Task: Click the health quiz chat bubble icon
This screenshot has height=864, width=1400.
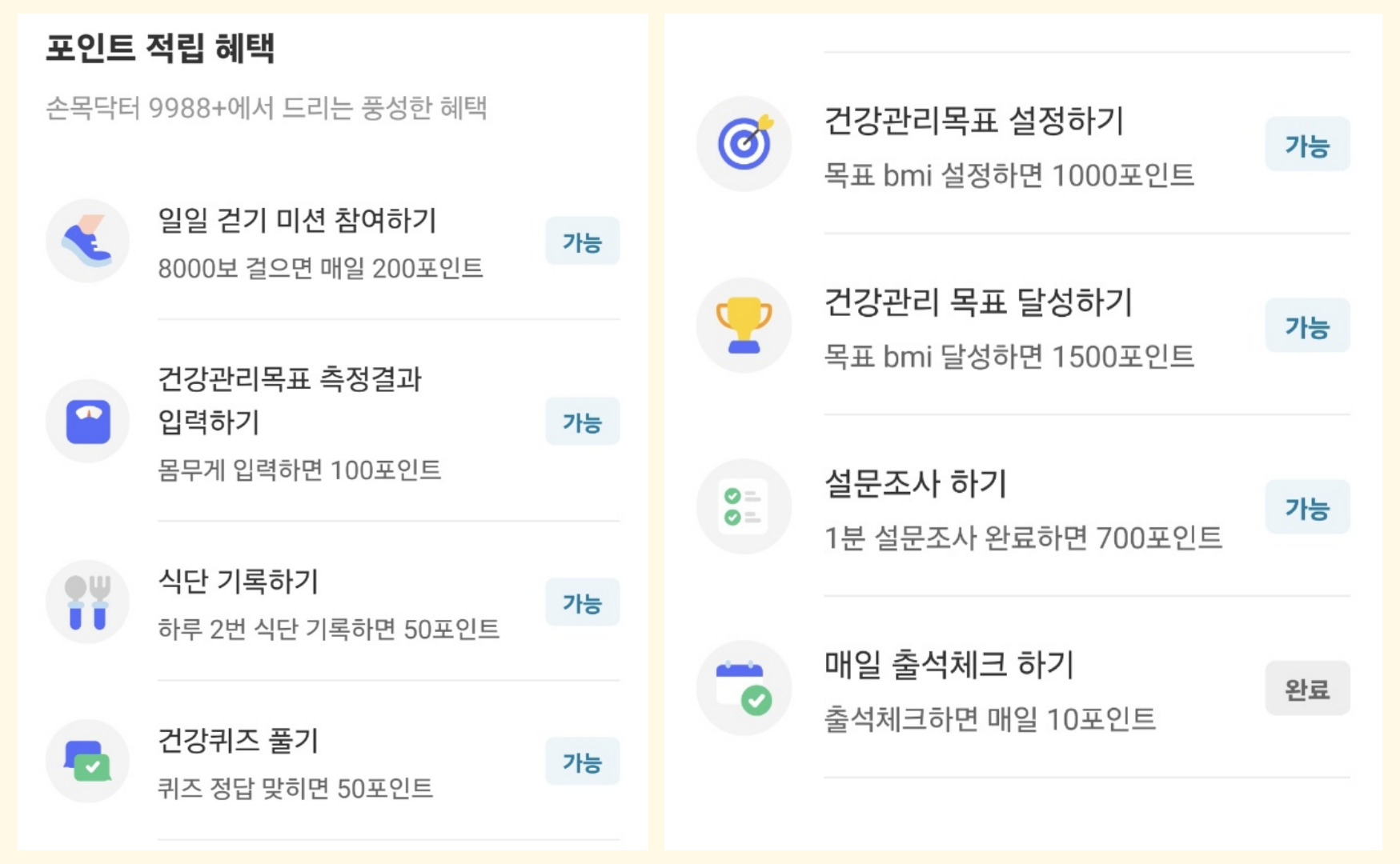Action: [x=88, y=762]
